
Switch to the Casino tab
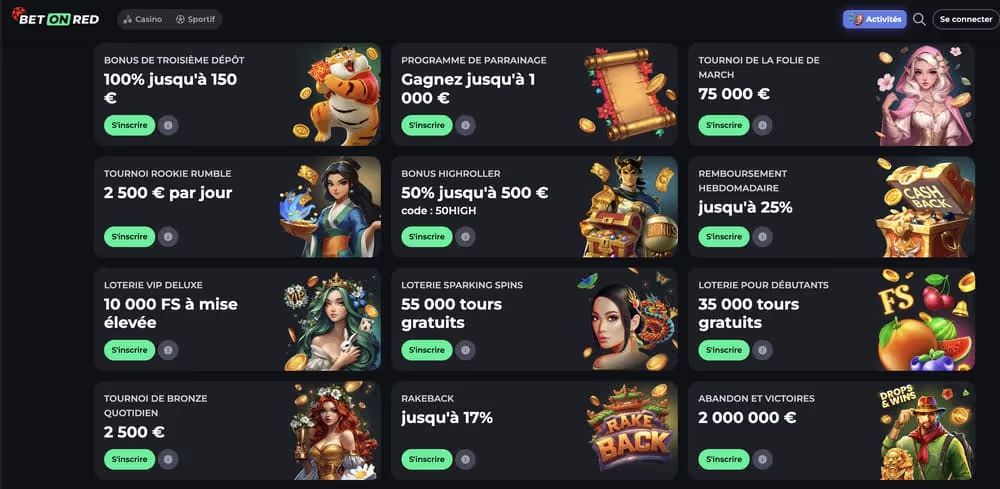[143, 19]
